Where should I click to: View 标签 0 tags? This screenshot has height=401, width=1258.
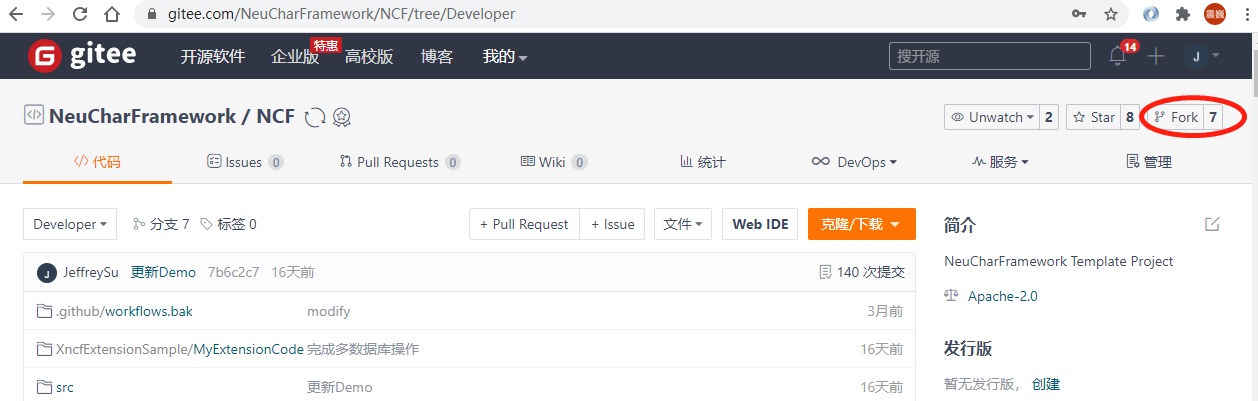tap(228, 224)
